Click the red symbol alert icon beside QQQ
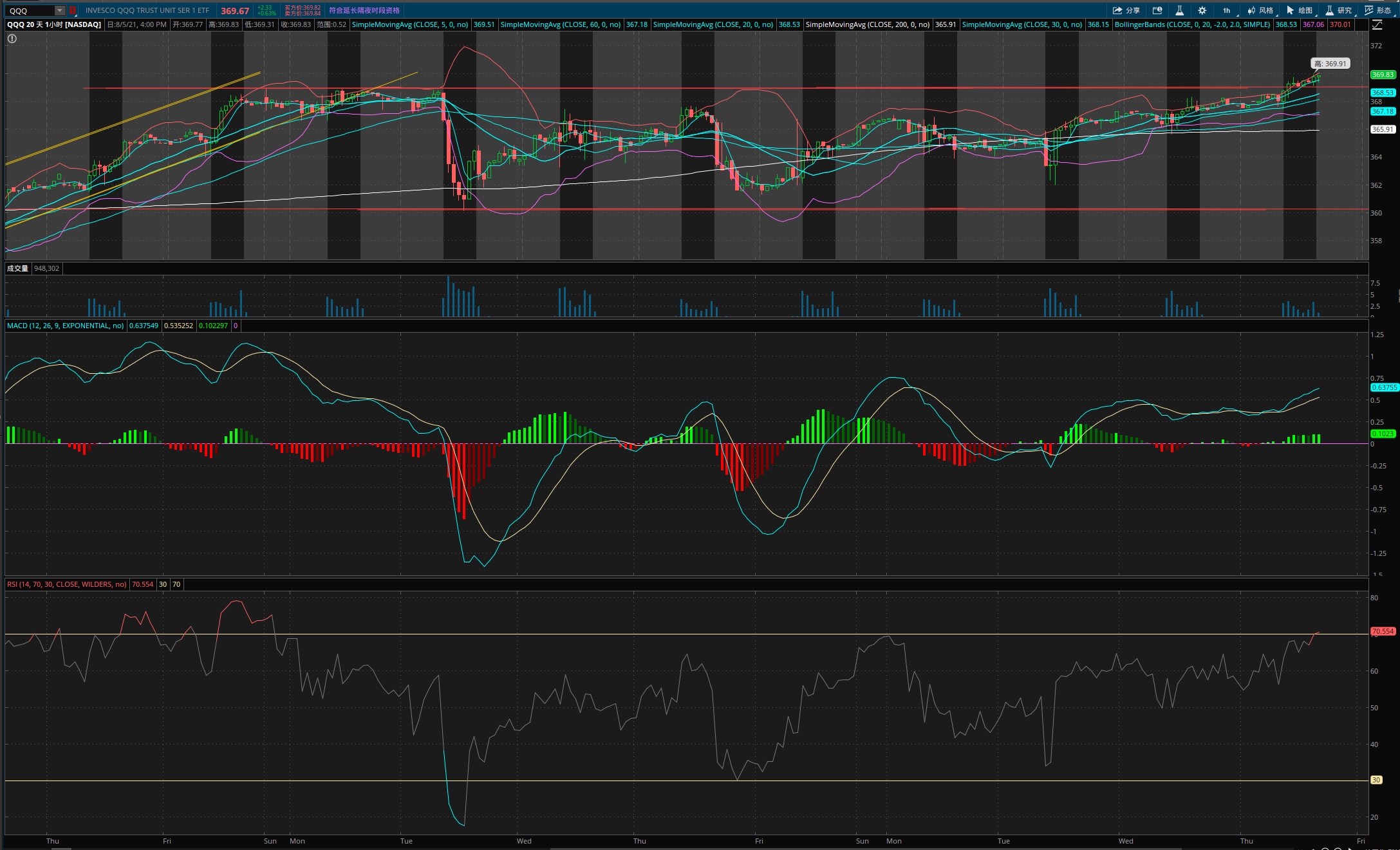The width and height of the screenshot is (1400, 850). [73, 10]
